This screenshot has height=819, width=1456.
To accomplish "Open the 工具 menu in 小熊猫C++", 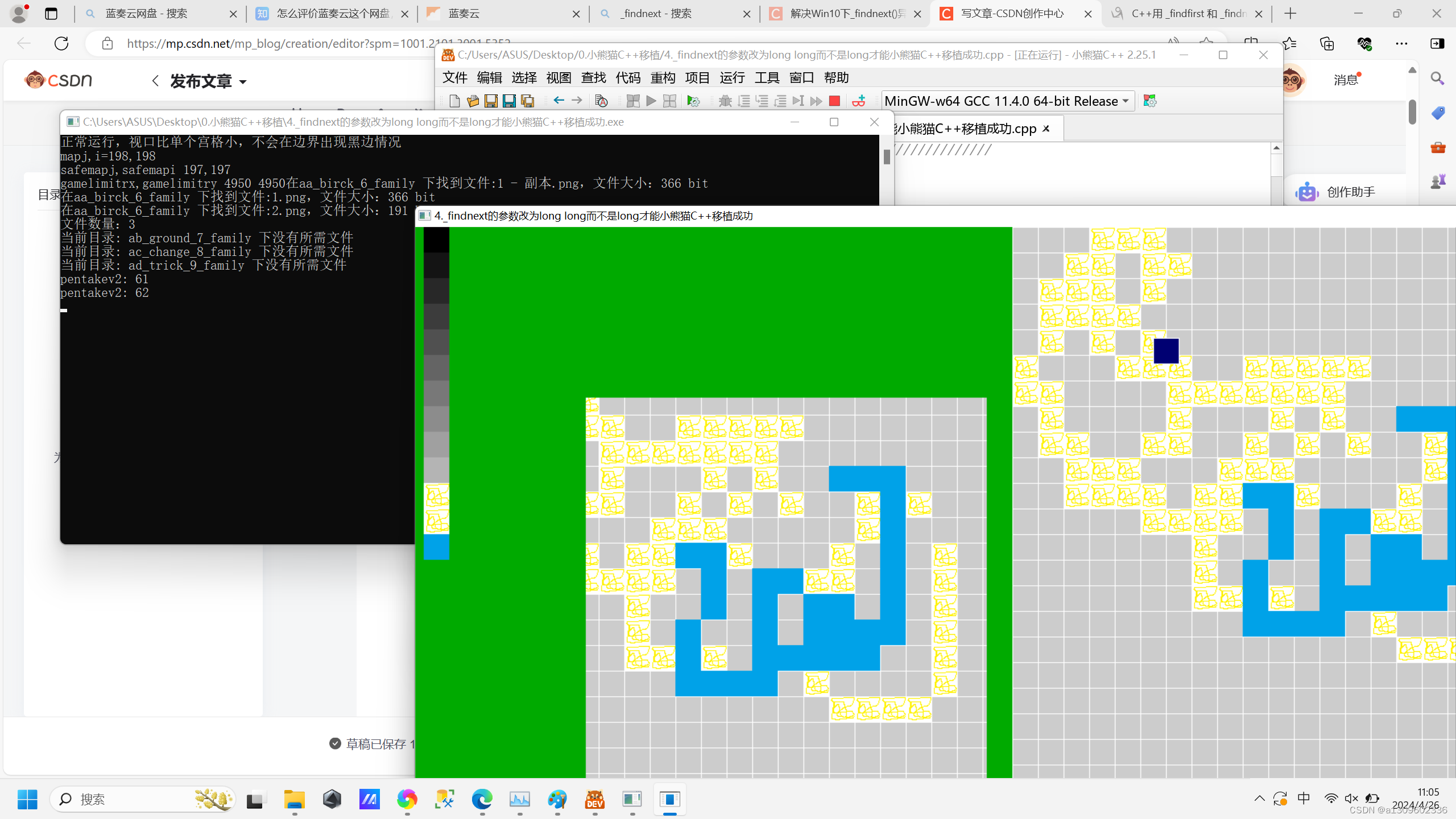I will (767, 77).
